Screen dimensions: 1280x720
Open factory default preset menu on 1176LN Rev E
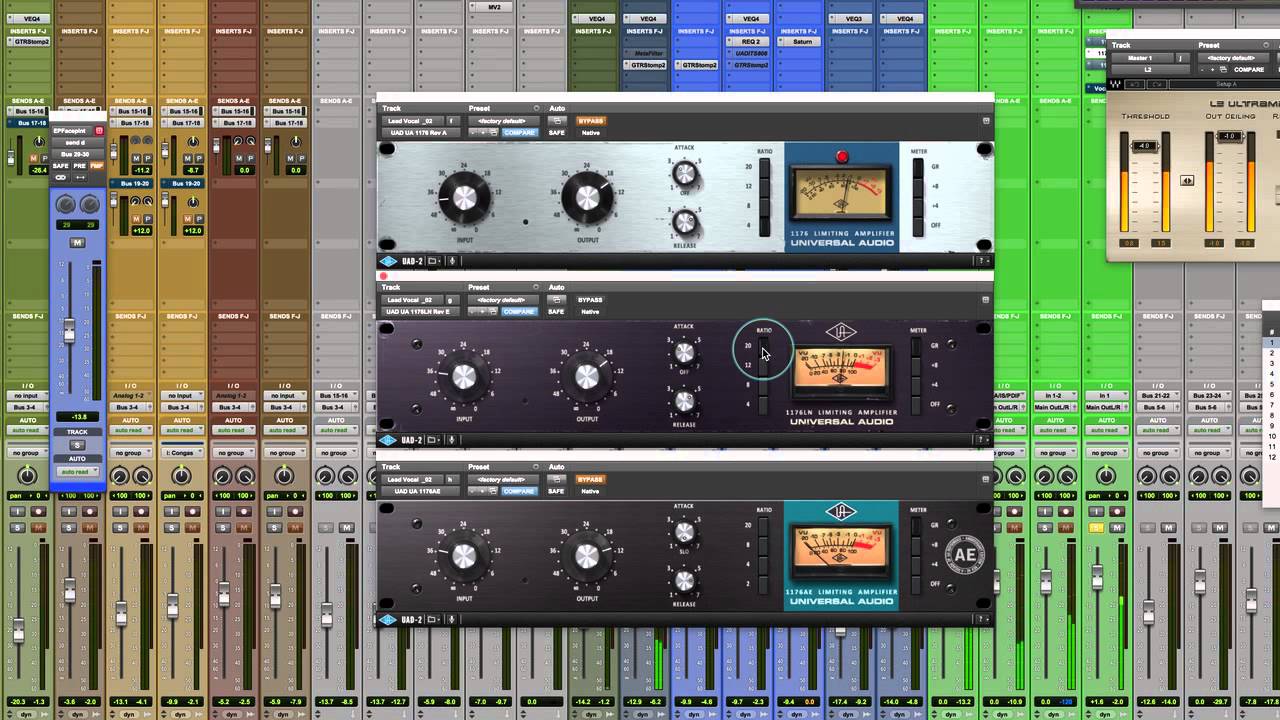[x=502, y=300]
